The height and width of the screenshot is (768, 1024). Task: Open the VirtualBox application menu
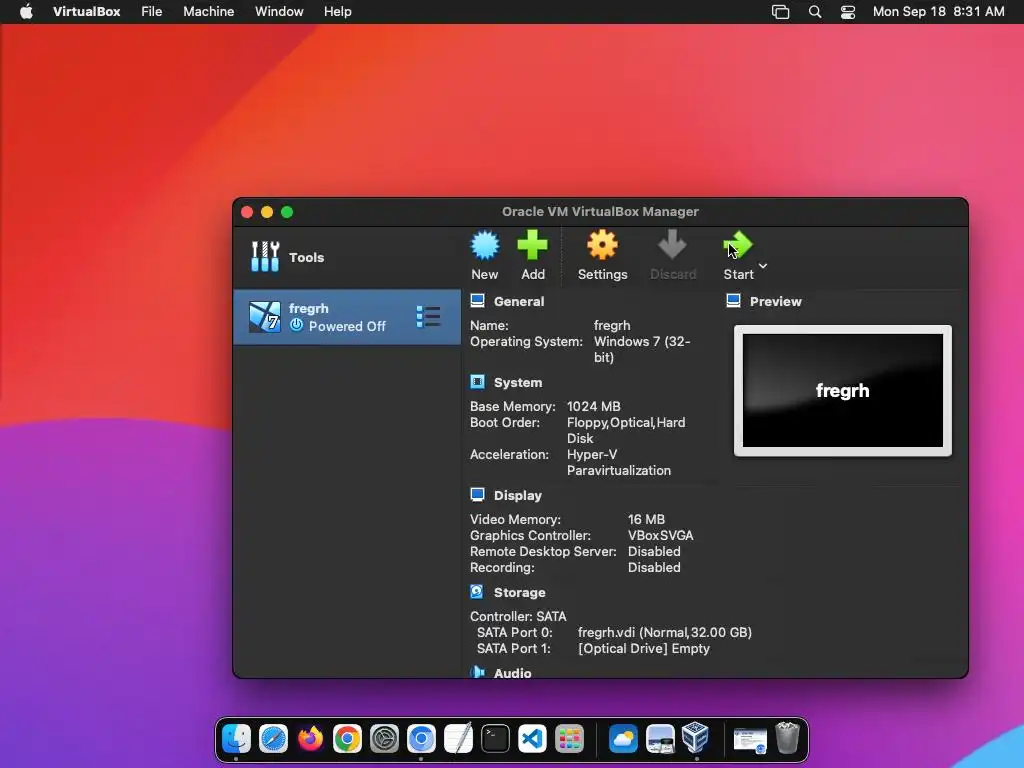(x=86, y=12)
